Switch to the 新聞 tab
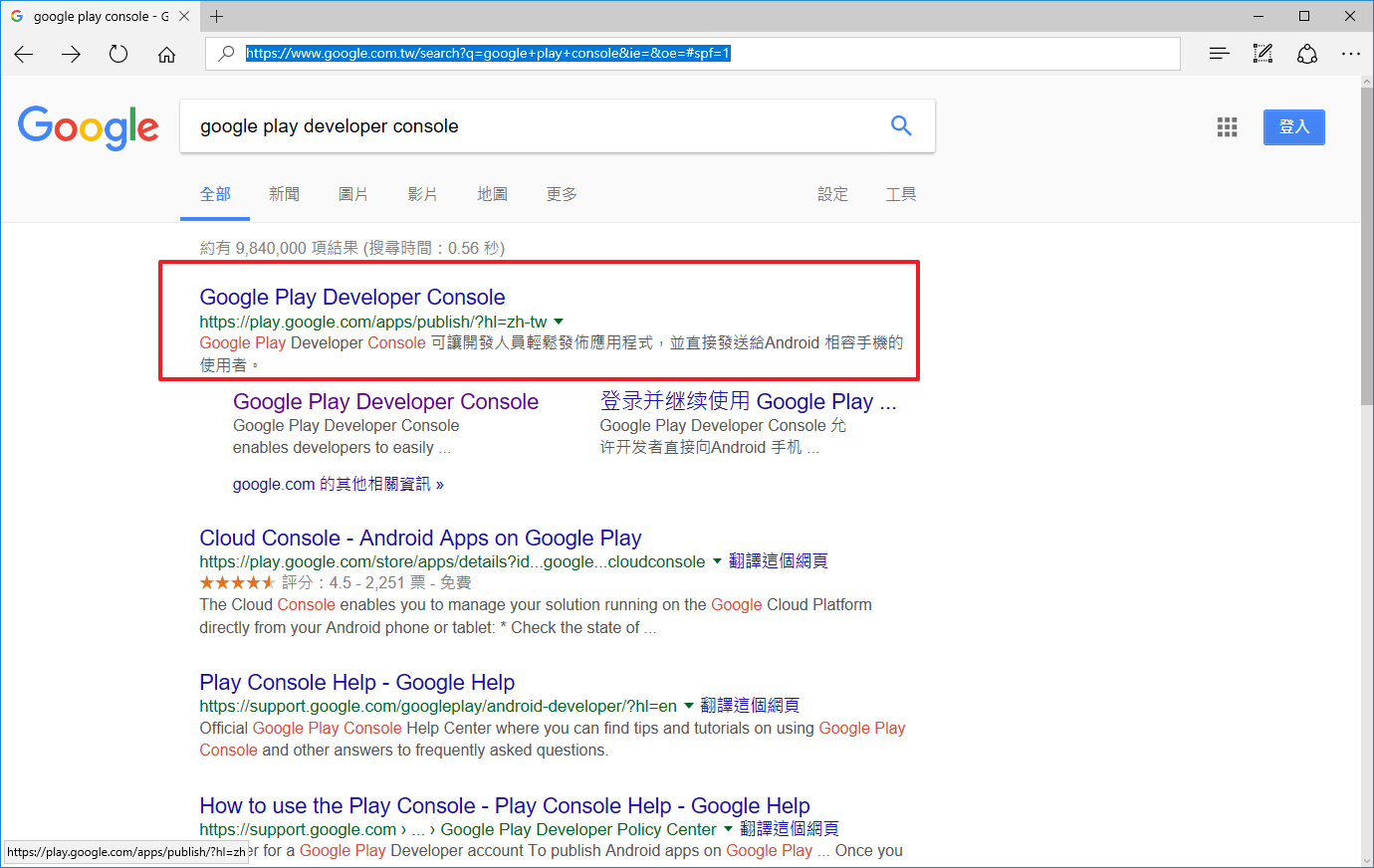 pos(284,194)
